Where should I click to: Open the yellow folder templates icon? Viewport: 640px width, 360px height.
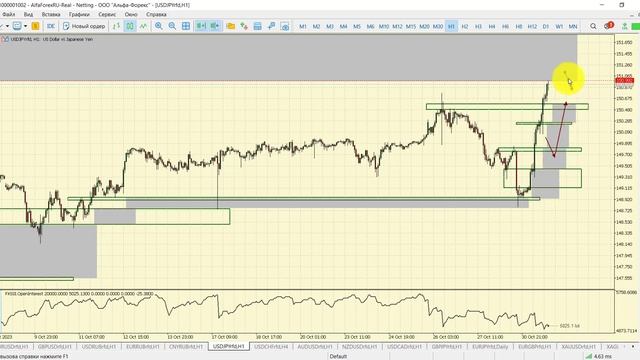pos(231,26)
